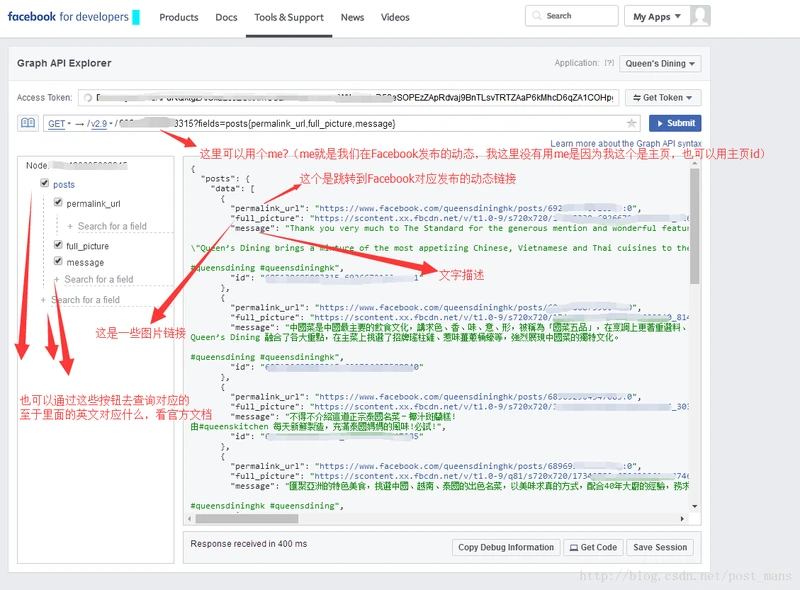Click the horizontal scrollbar thumb of the response
Viewport: 800px width, 590px height.
[247, 519]
